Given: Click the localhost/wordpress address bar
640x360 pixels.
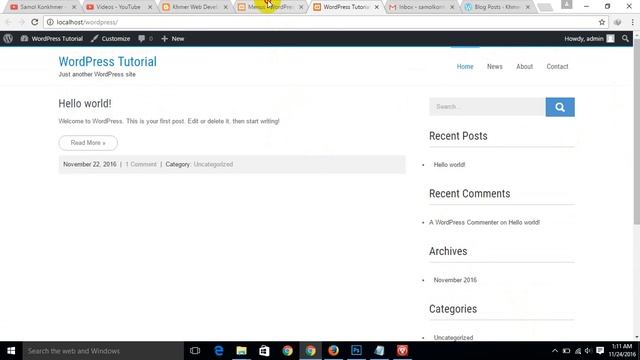Looking at the screenshot, I should pos(326,22).
